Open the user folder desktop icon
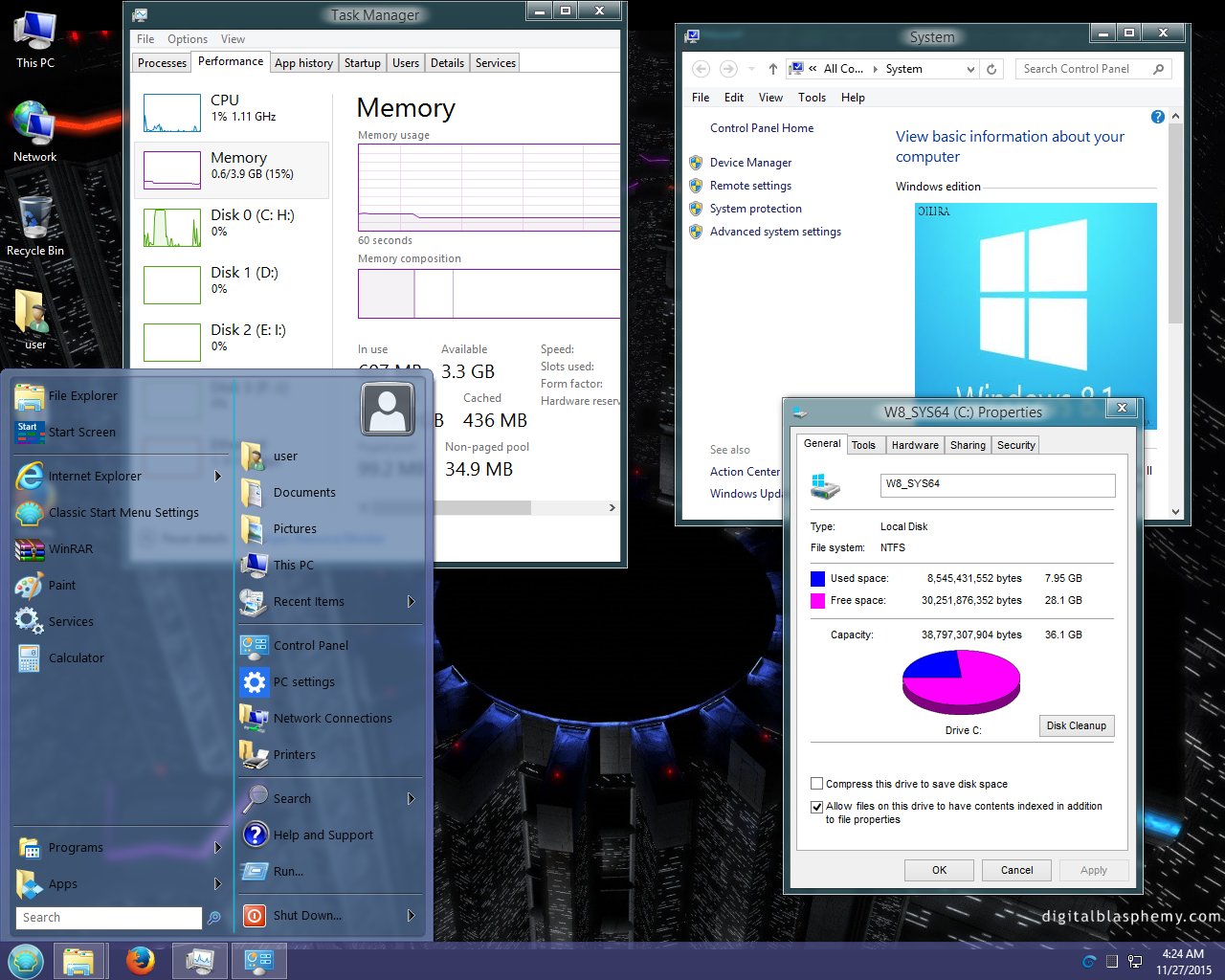The height and width of the screenshot is (980, 1225). coord(34,320)
